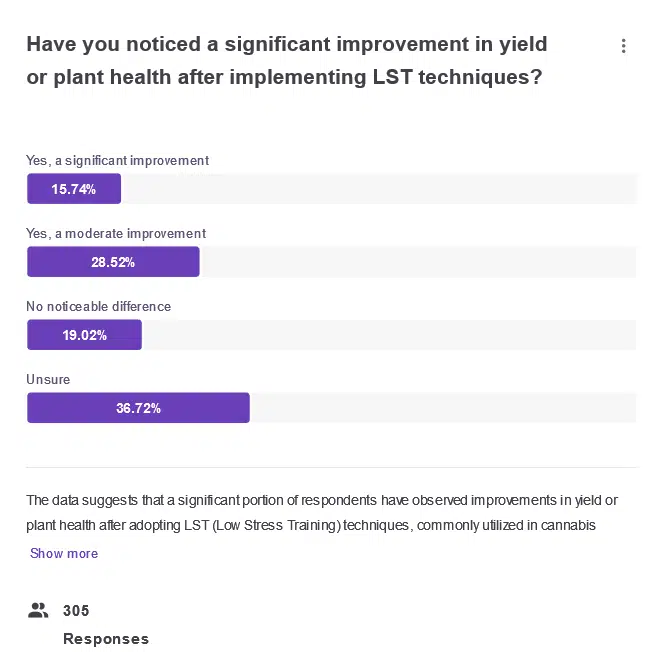Expand the summary with Show more

pyautogui.click(x=64, y=553)
